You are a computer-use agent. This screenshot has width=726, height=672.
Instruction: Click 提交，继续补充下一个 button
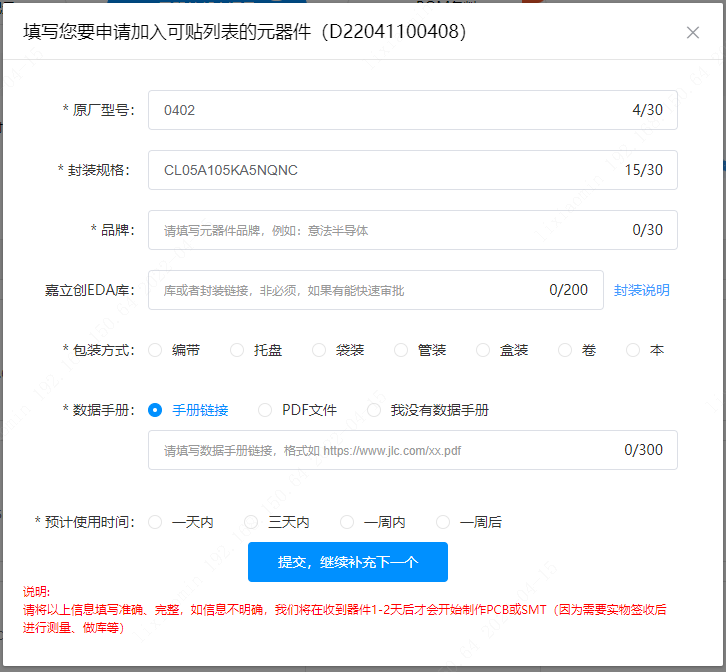[347, 562]
